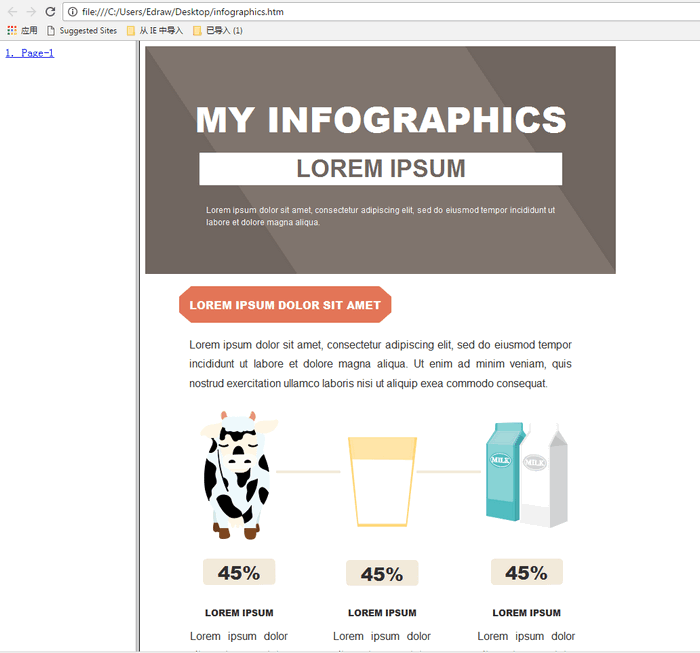Click the body paragraph starting 'incididunt ut labore'
700x653 pixels.
click(380, 364)
